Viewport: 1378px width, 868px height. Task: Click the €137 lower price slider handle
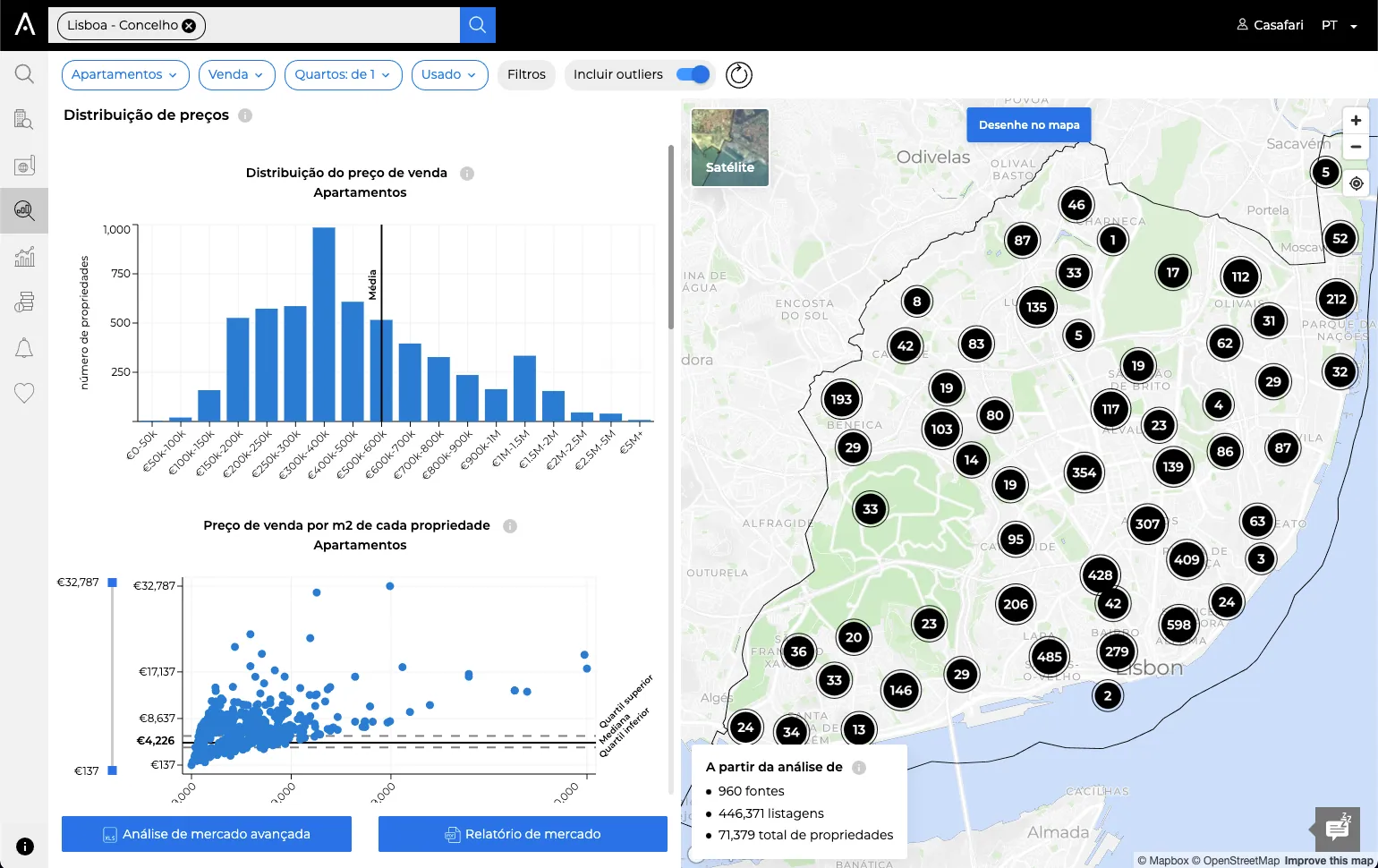point(112,770)
